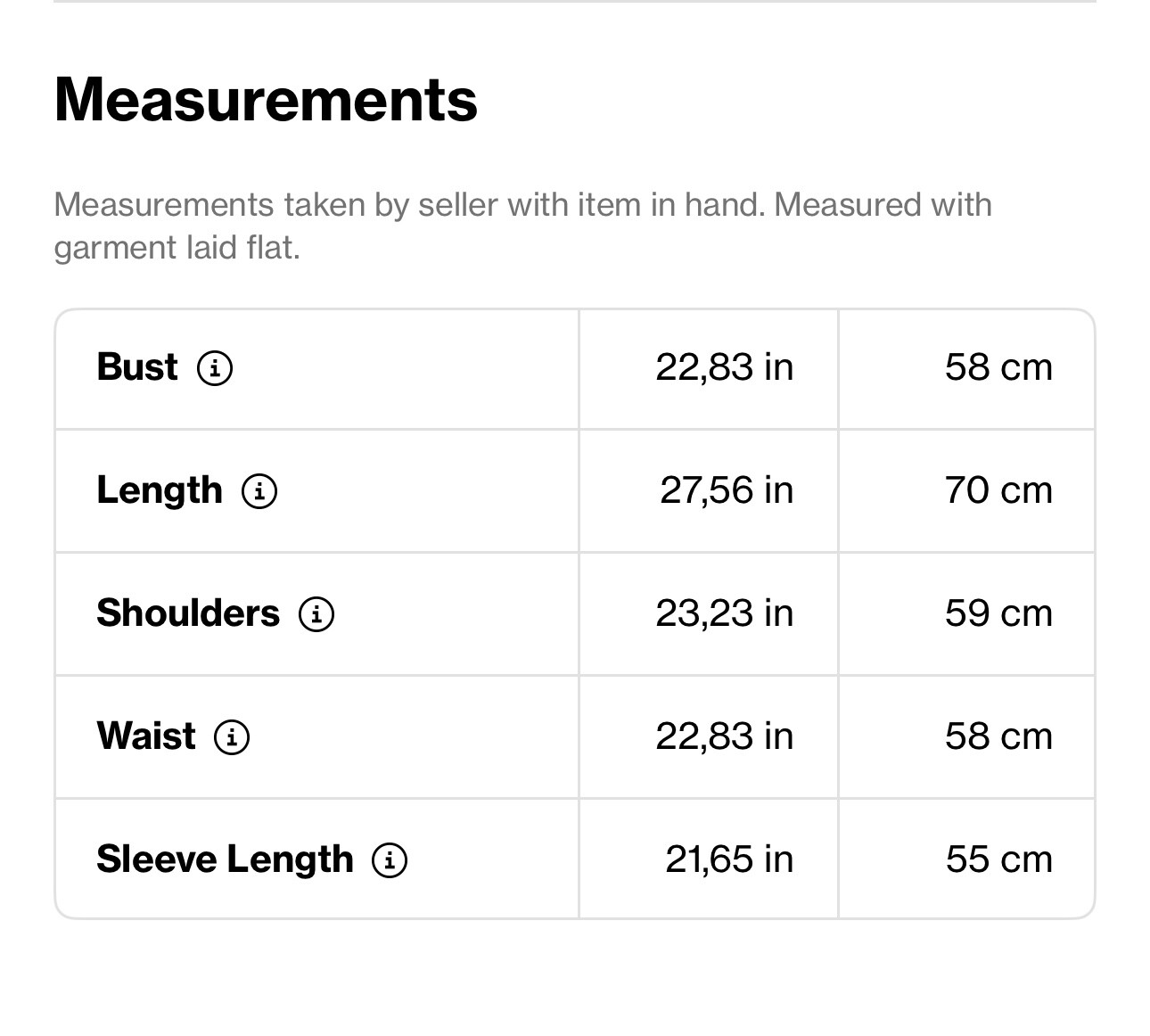Select the Length row label
Viewport: 1150px width, 1036px height.
pos(160,490)
